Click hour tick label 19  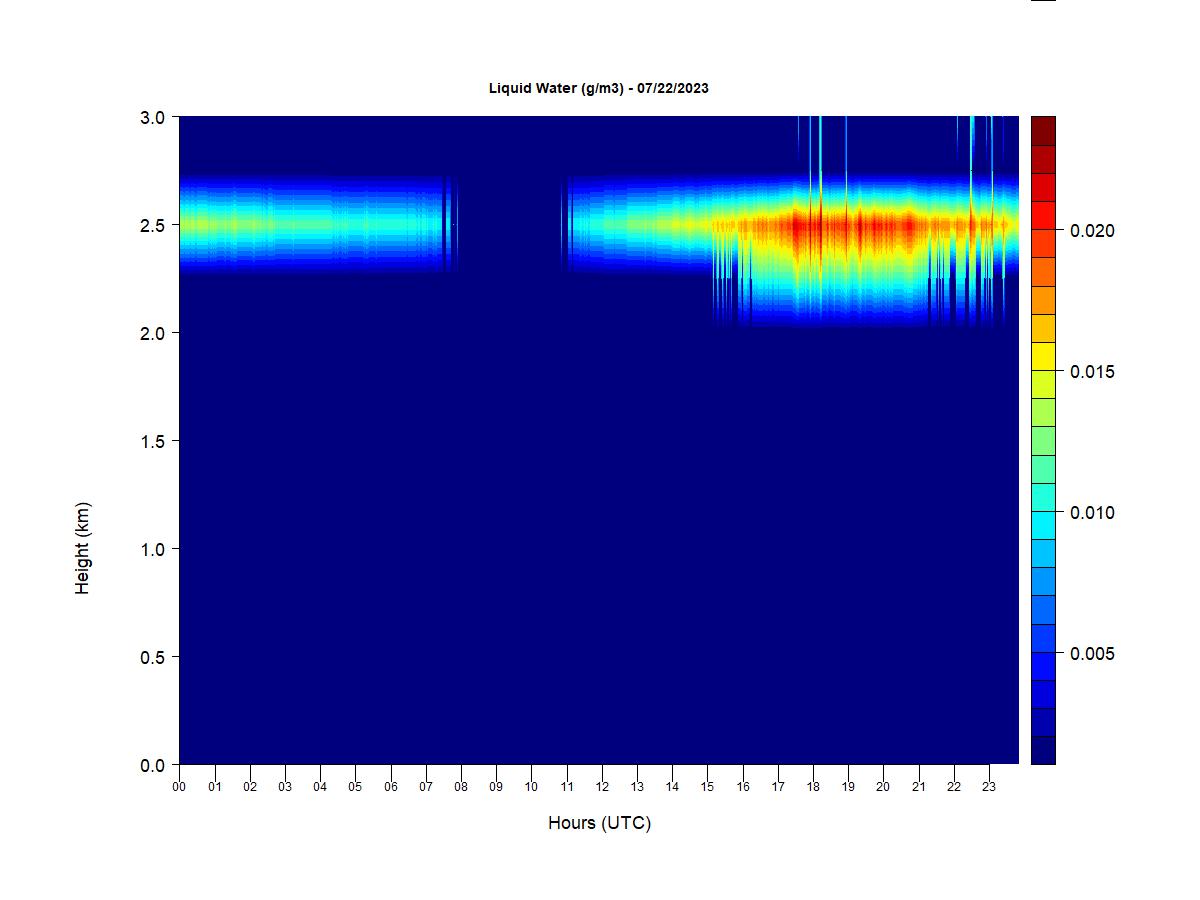coord(848,787)
